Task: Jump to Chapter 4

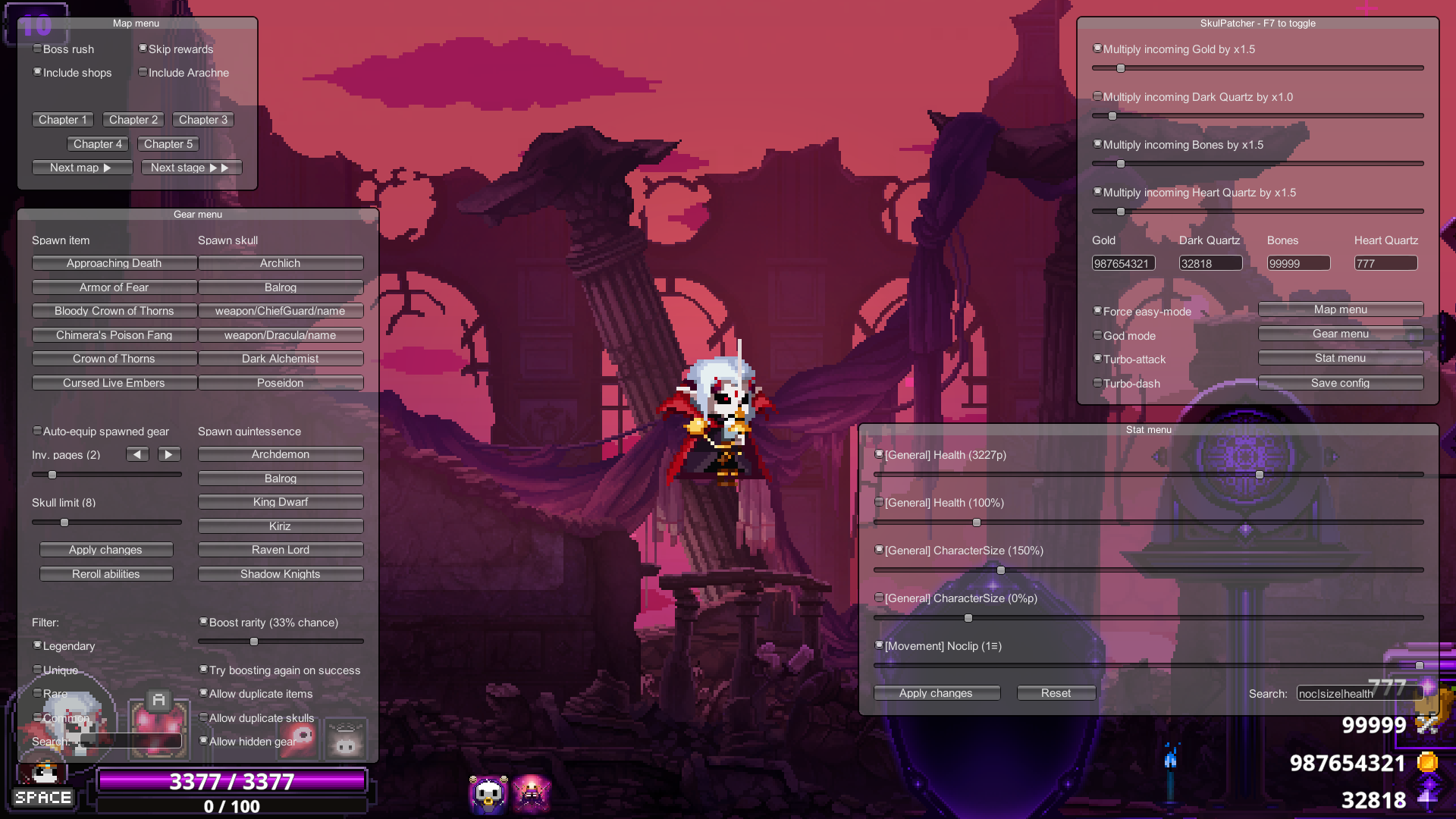Action: coord(98,144)
